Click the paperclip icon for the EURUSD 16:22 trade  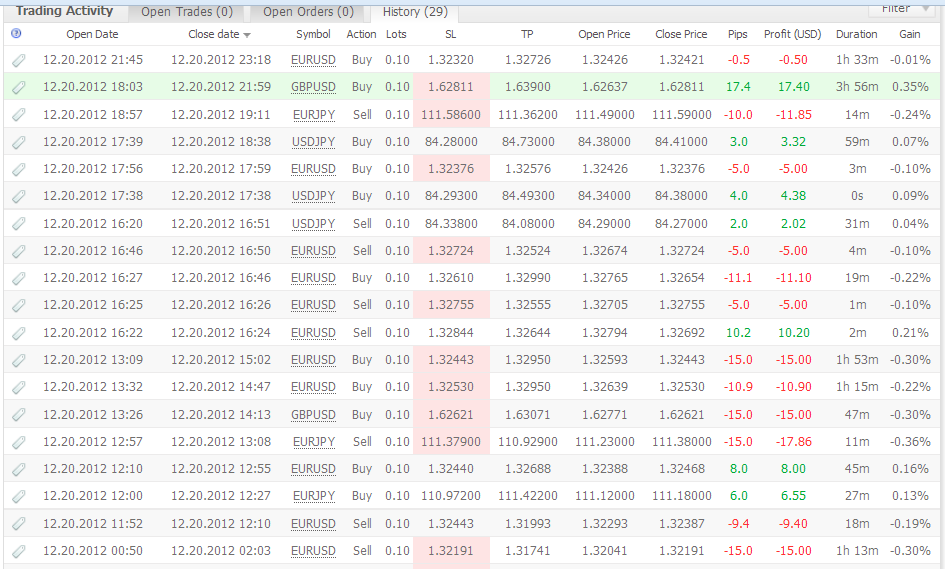pos(19,333)
